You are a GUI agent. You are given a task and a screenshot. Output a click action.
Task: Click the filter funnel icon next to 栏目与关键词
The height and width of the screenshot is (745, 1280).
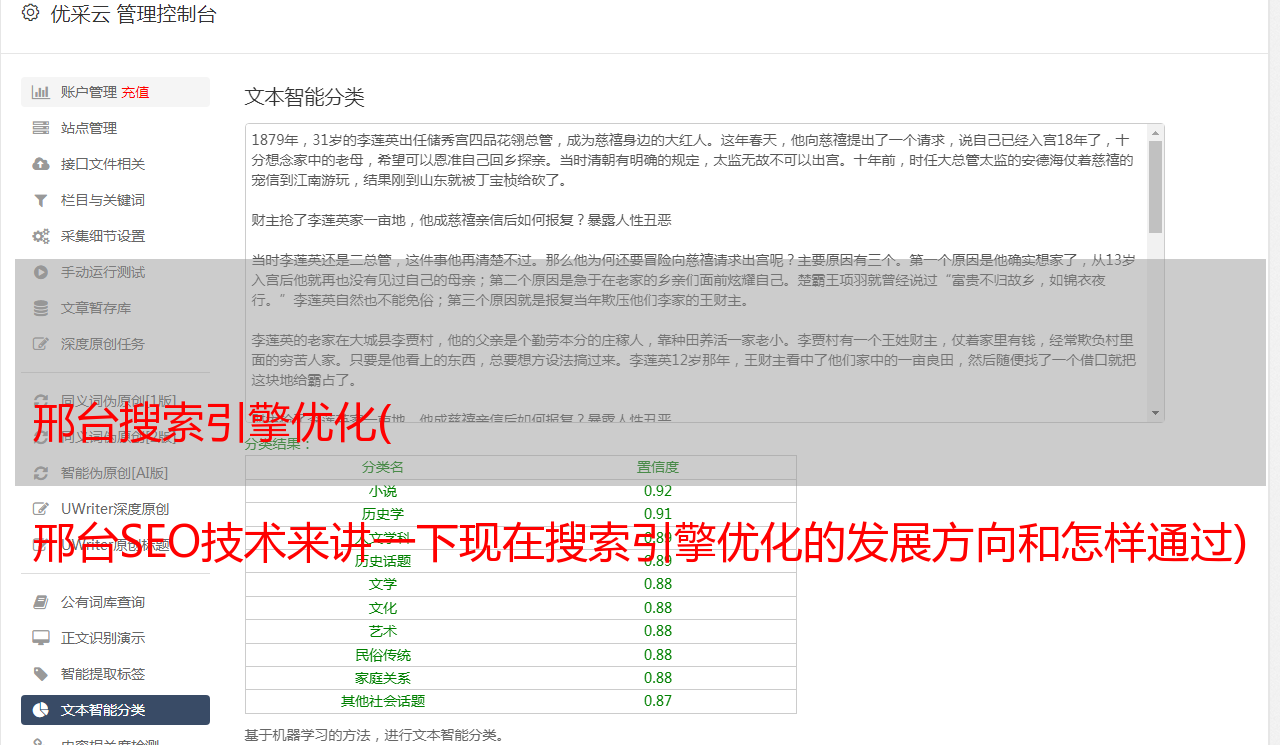41,200
